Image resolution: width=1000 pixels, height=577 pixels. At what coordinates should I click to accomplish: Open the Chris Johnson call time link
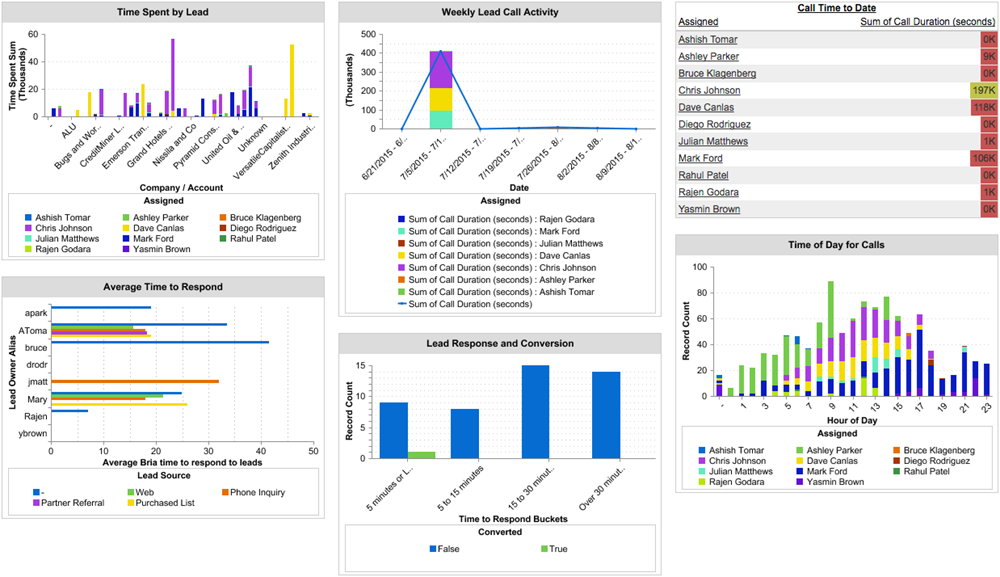(709, 91)
